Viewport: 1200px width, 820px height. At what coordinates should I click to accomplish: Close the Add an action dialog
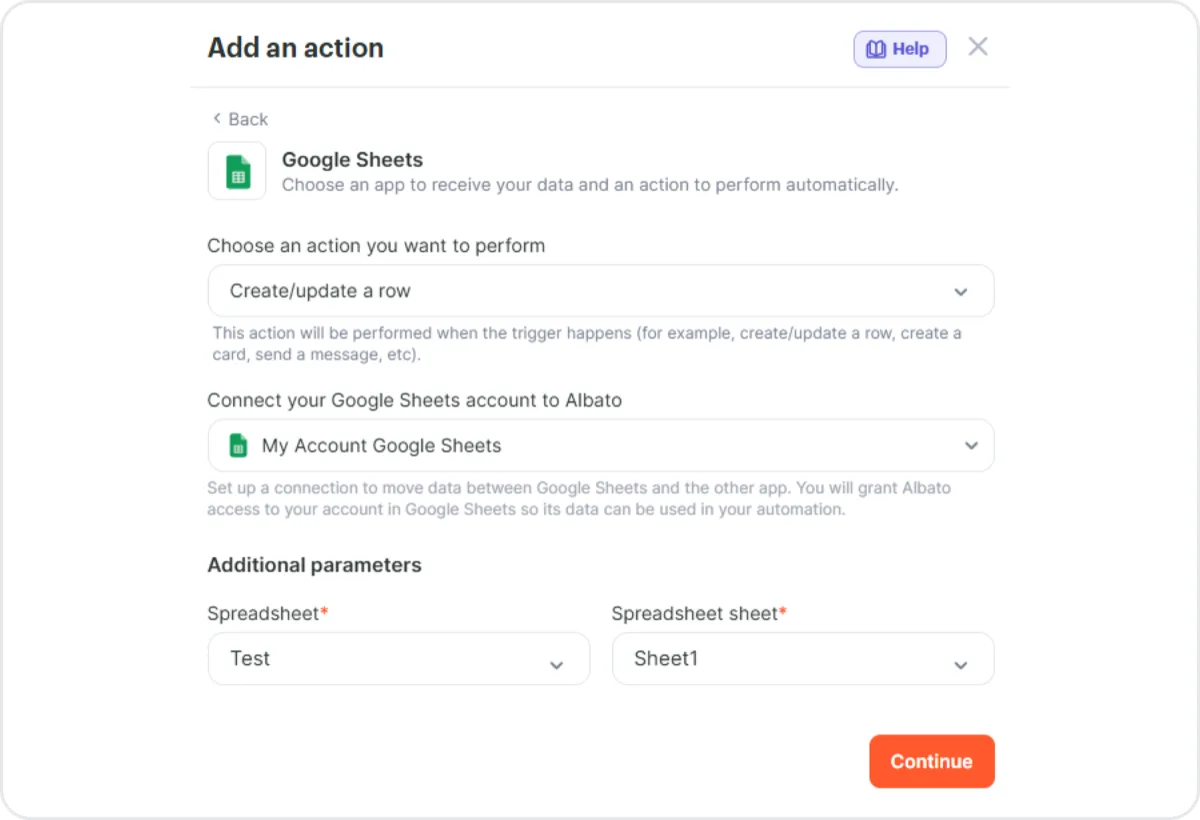(x=978, y=47)
